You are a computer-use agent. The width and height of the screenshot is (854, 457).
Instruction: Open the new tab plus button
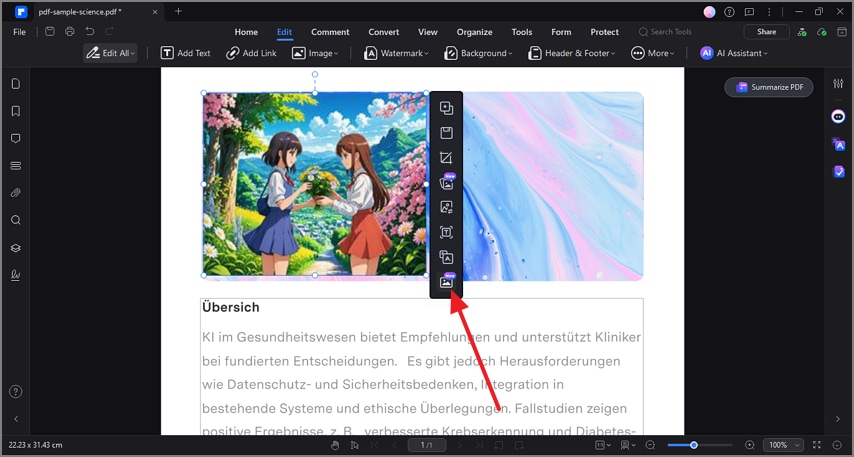[178, 11]
